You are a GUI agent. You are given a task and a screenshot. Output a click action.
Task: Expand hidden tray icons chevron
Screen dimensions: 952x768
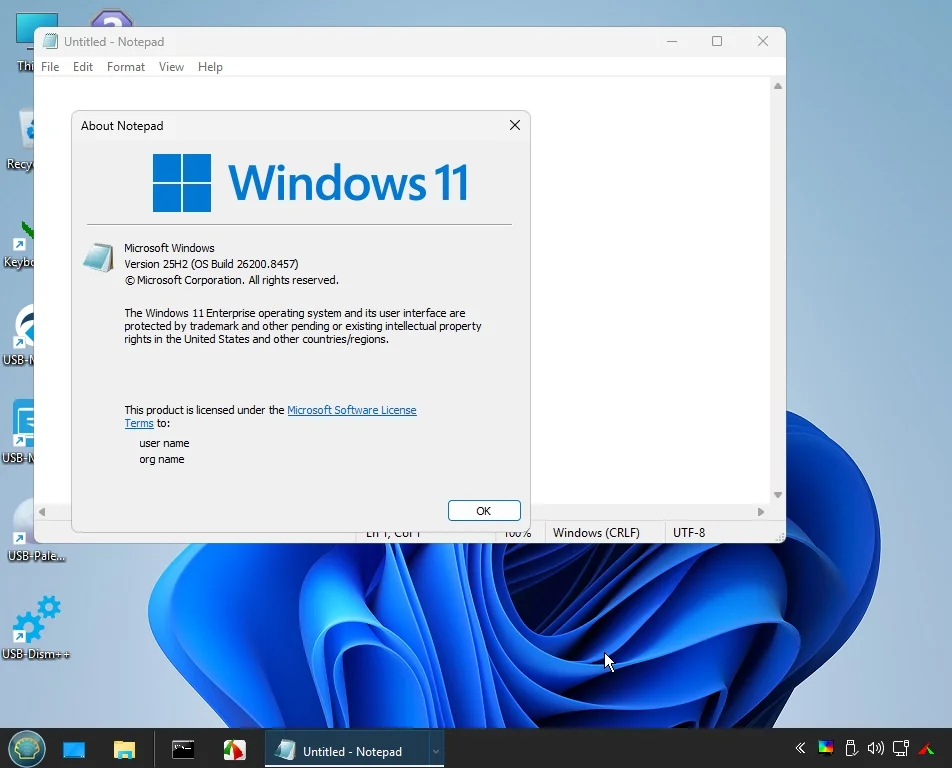(800, 748)
